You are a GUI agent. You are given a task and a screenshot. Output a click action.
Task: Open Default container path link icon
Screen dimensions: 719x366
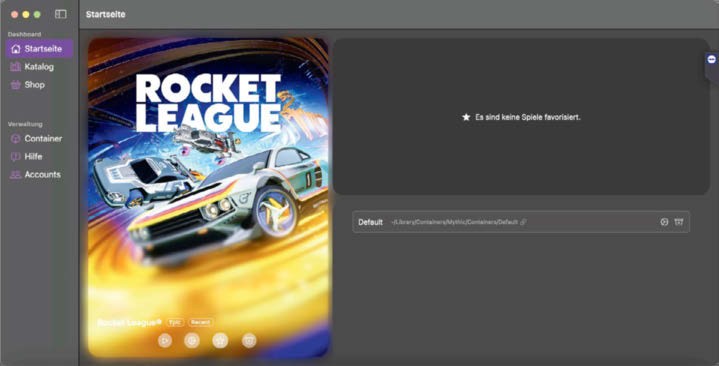[523, 222]
